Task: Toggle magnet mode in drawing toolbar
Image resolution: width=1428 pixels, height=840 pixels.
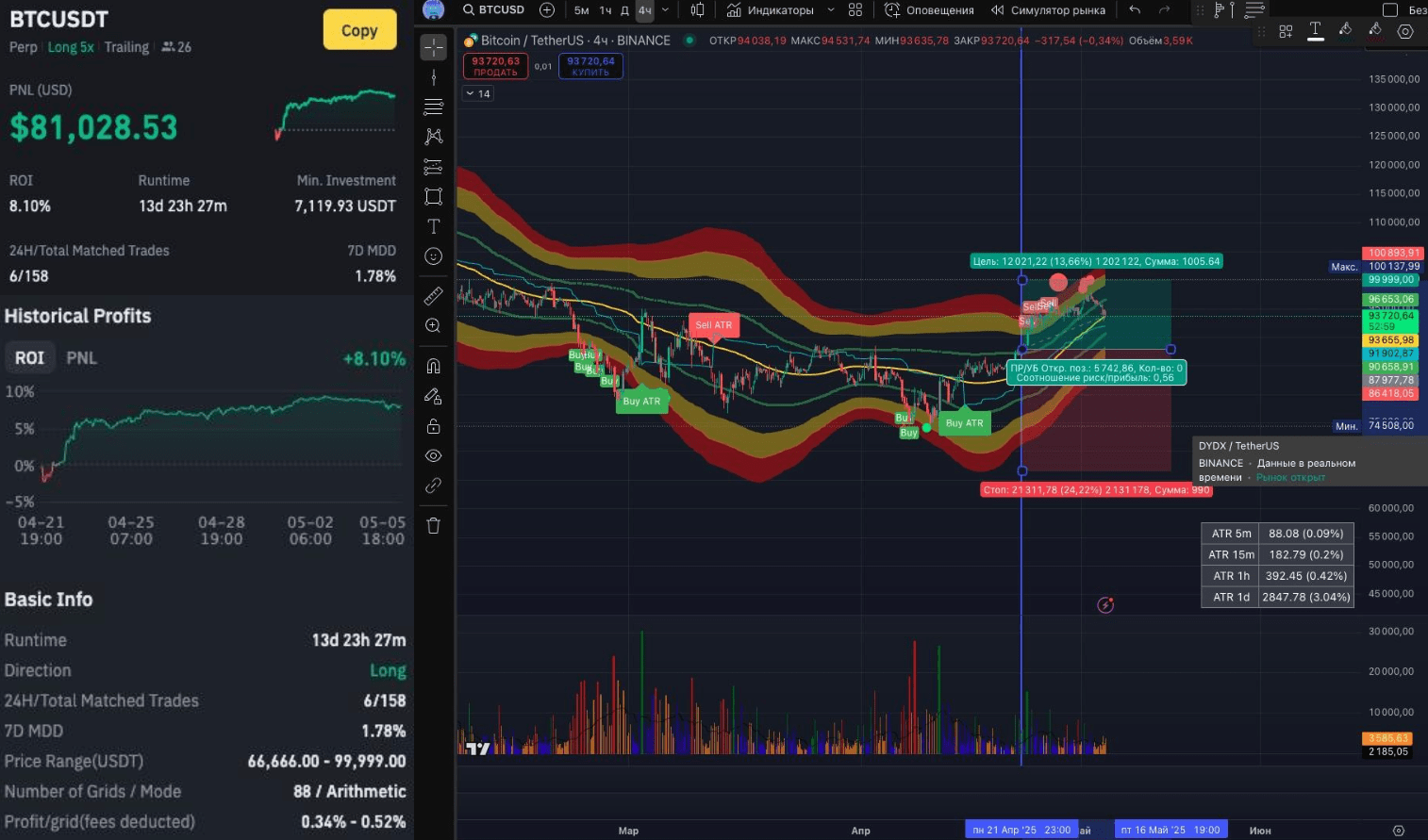Action: pyautogui.click(x=433, y=366)
